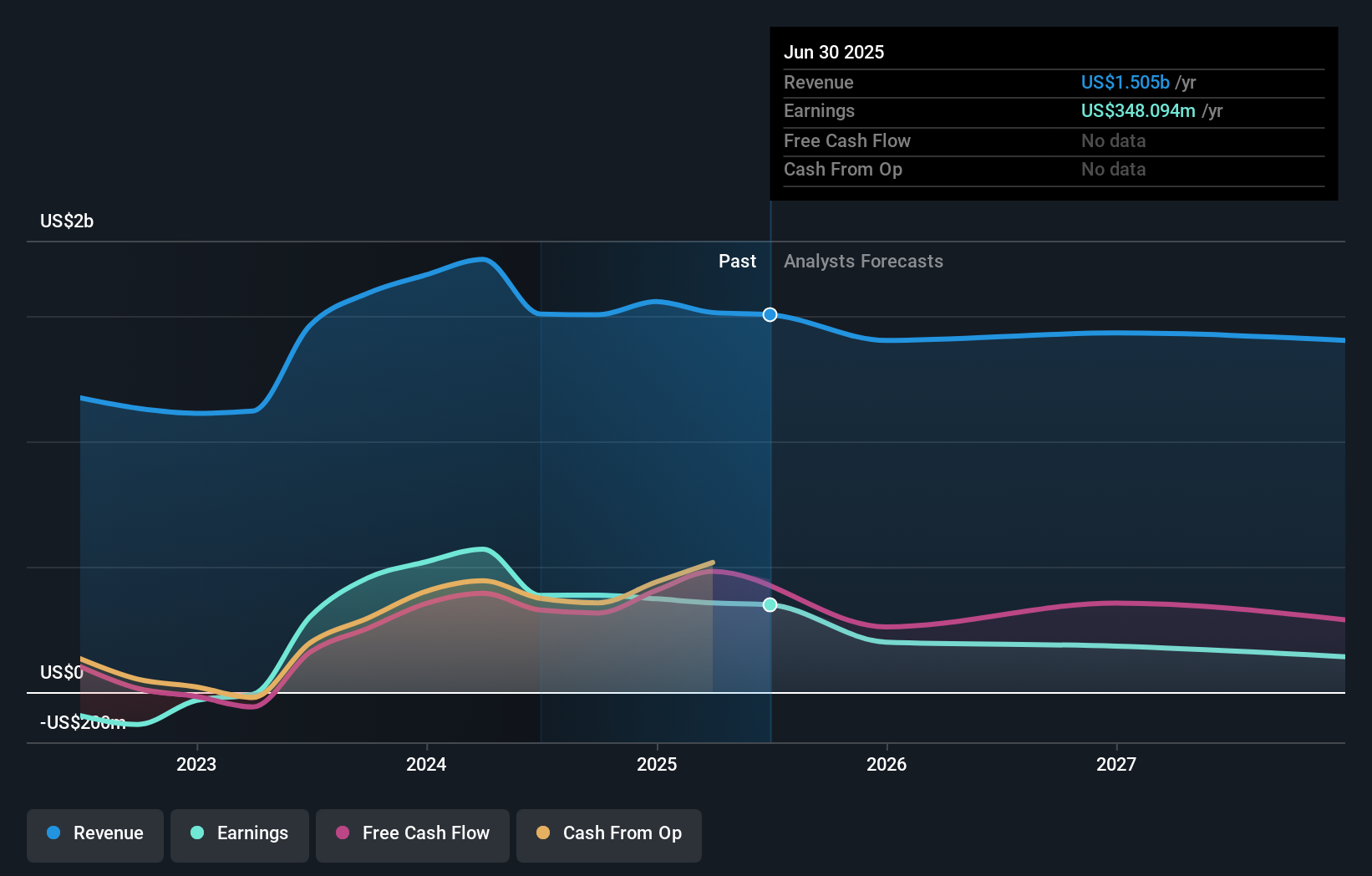Select the Earnings data point at Jun 2025
This screenshot has height=876, width=1372.
[x=770, y=604]
